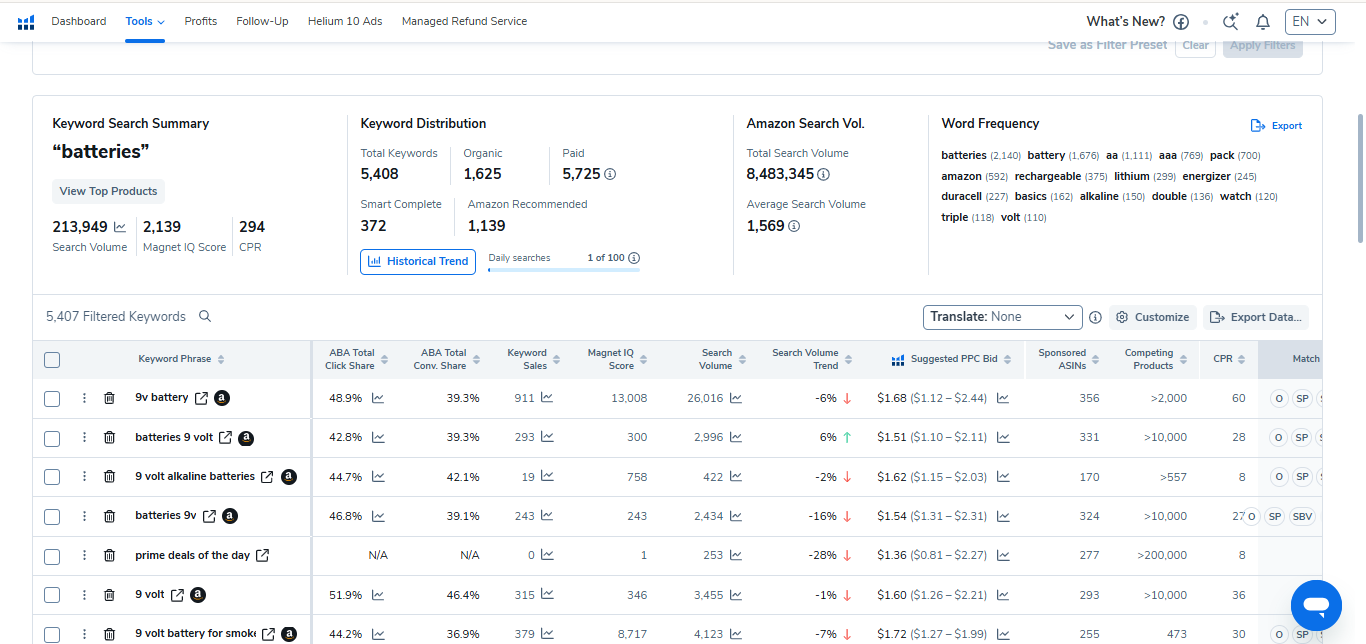This screenshot has height=644, width=1366.
Task: Show keyword sales chart for 911
Action: pyautogui.click(x=547, y=398)
